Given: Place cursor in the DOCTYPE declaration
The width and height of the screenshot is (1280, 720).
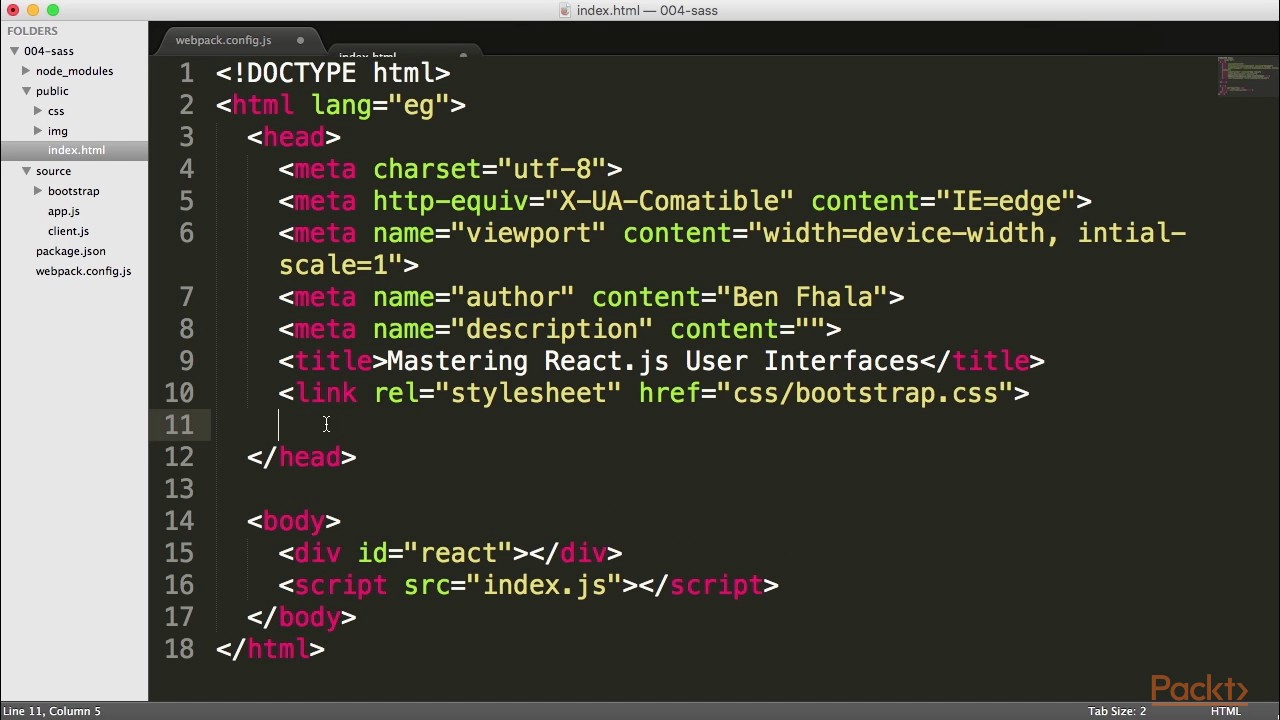Looking at the screenshot, I should (333, 73).
